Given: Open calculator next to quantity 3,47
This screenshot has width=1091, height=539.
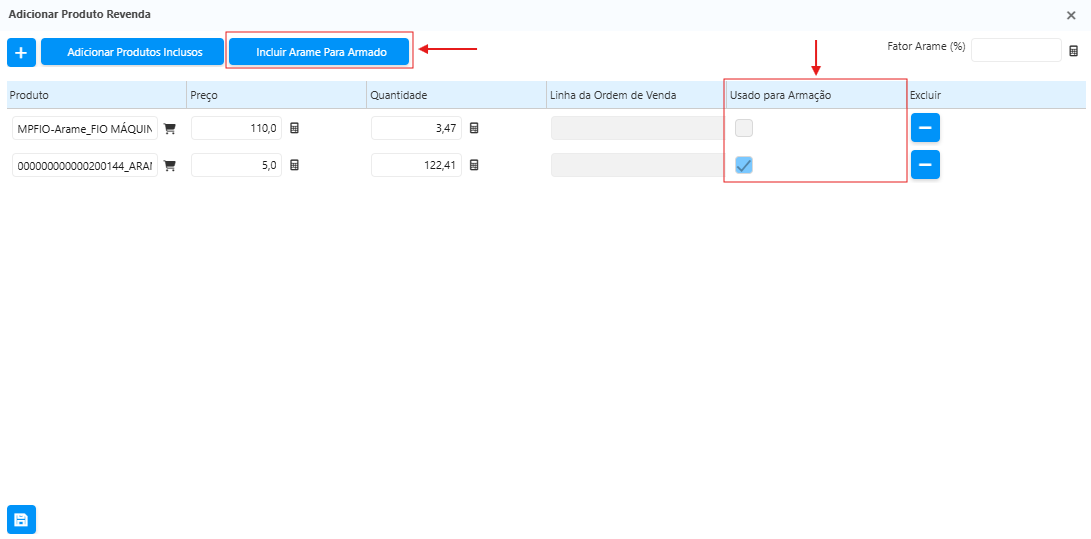Looking at the screenshot, I should 475,128.
